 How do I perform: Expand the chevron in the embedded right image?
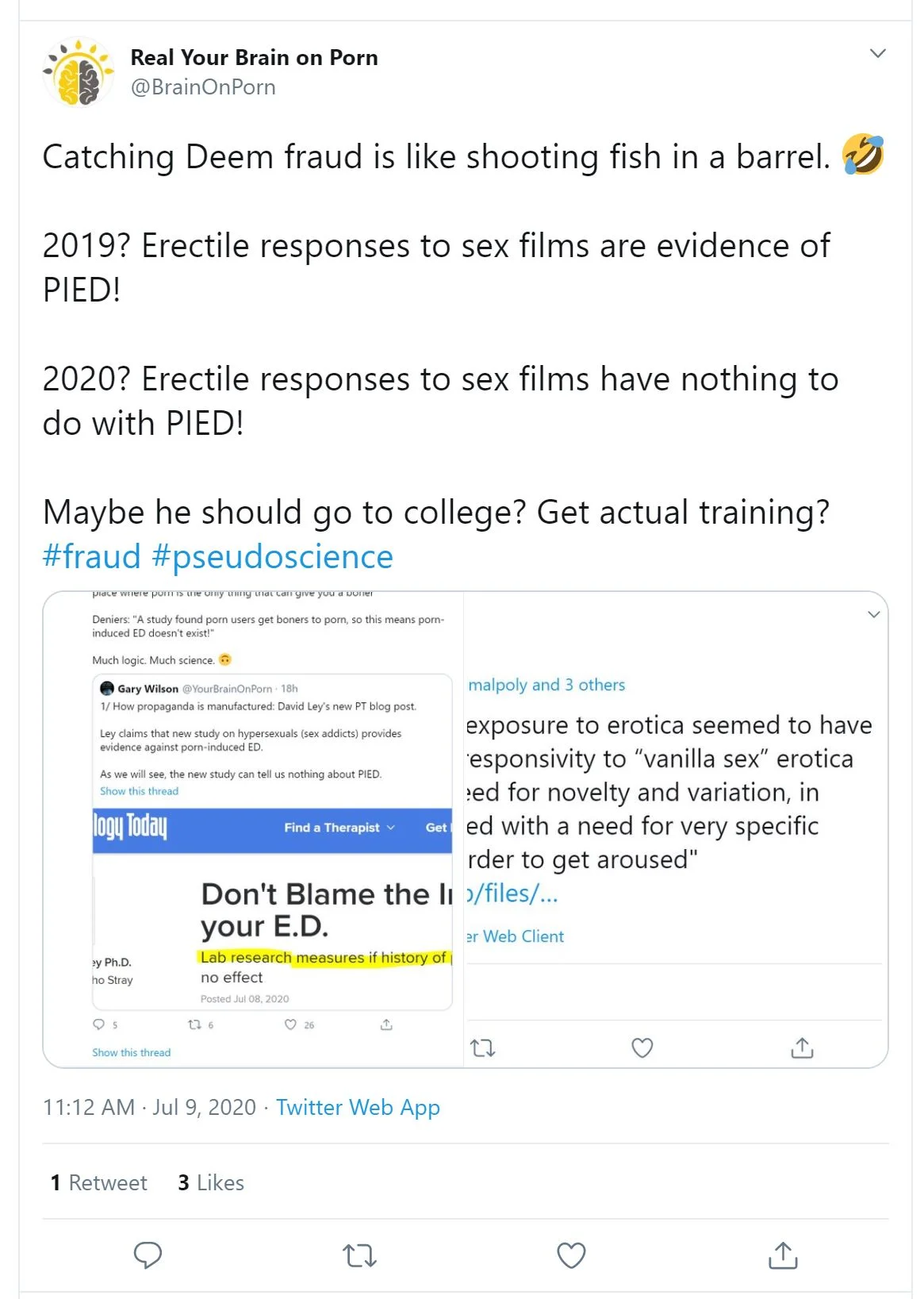[873, 614]
